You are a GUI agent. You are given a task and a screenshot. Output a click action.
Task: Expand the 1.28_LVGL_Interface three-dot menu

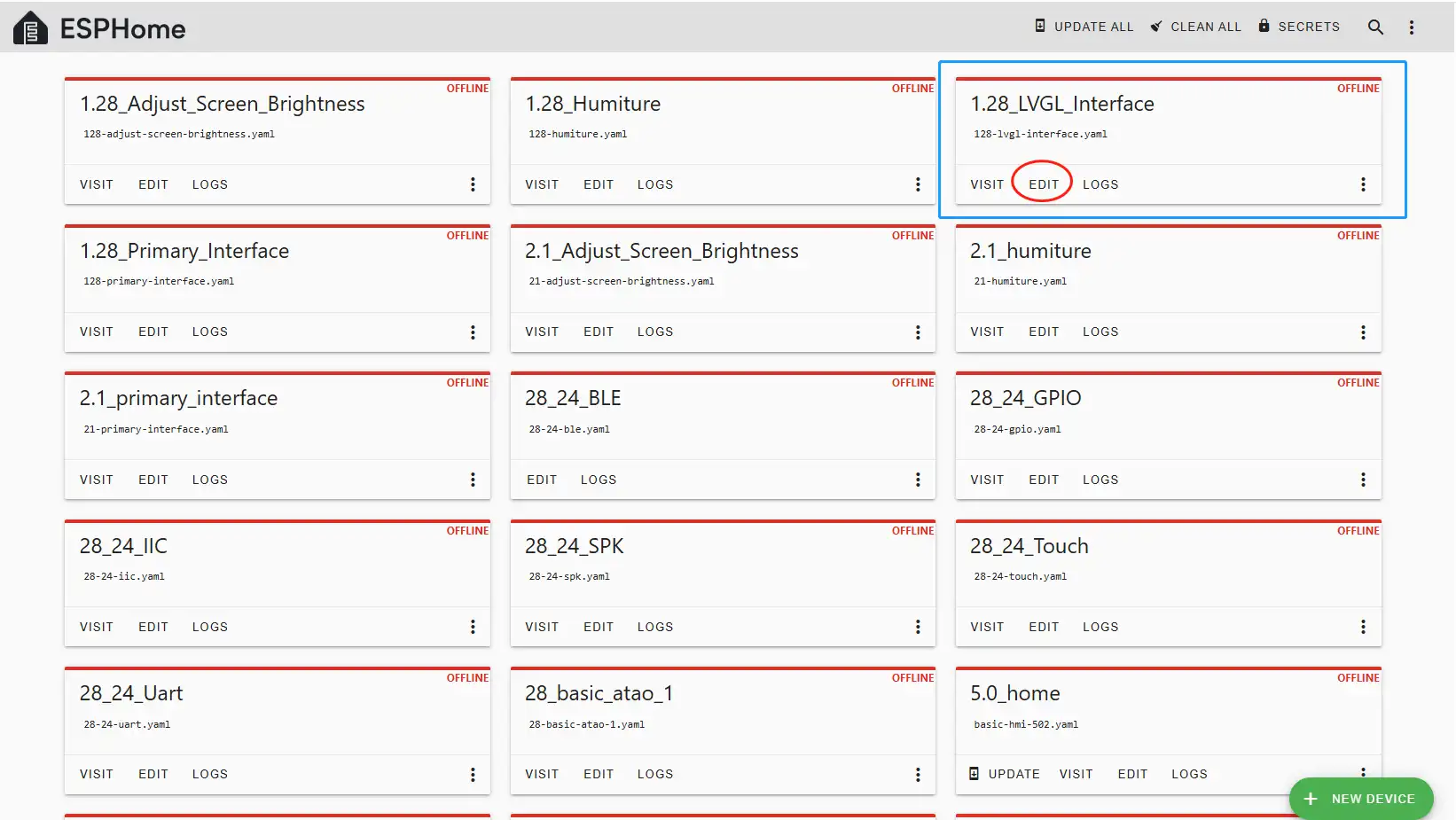(x=1363, y=184)
